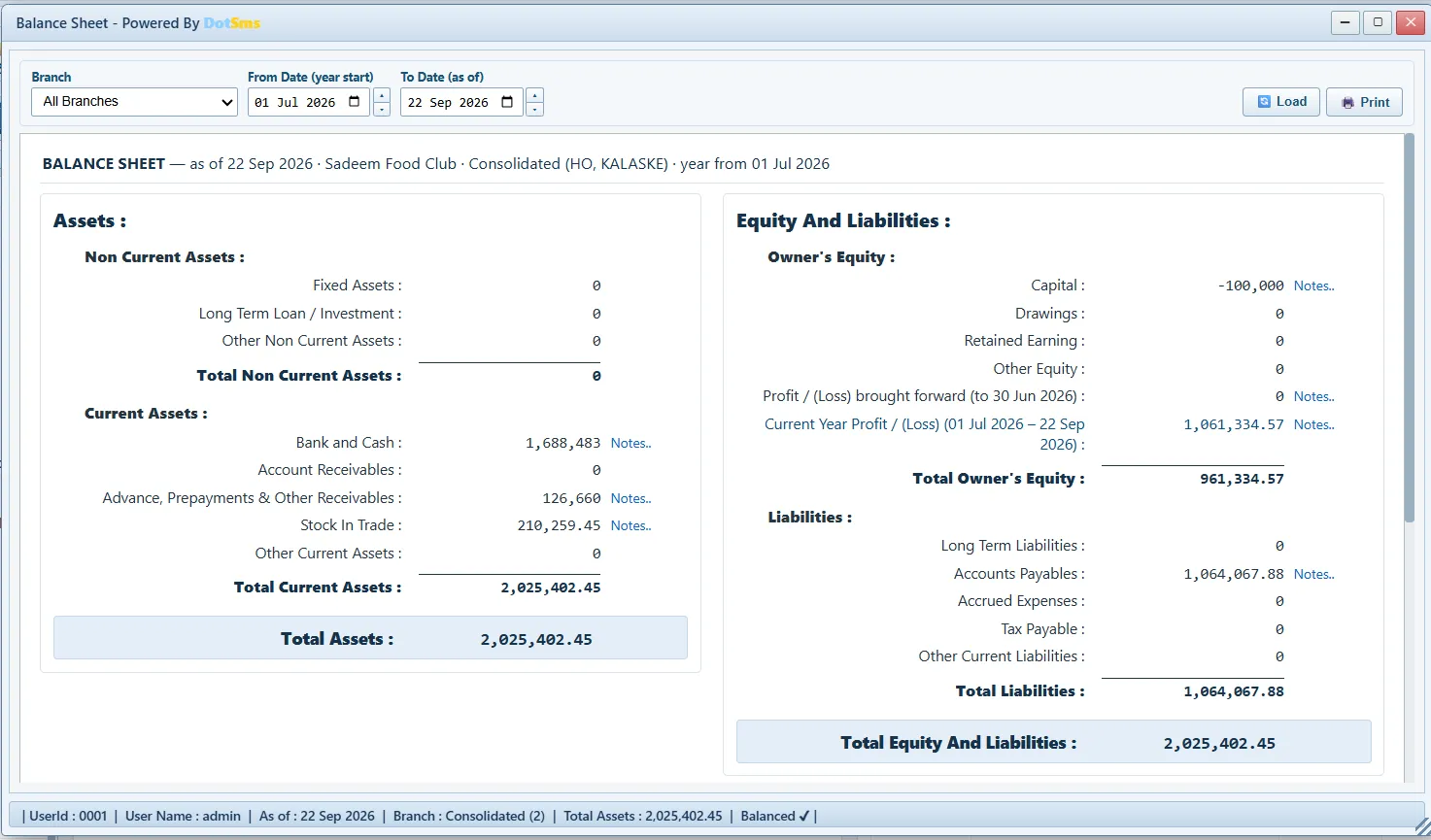The width and height of the screenshot is (1431, 840).
Task: Click the Retained Earning row label
Action: pyautogui.click(x=1025, y=341)
